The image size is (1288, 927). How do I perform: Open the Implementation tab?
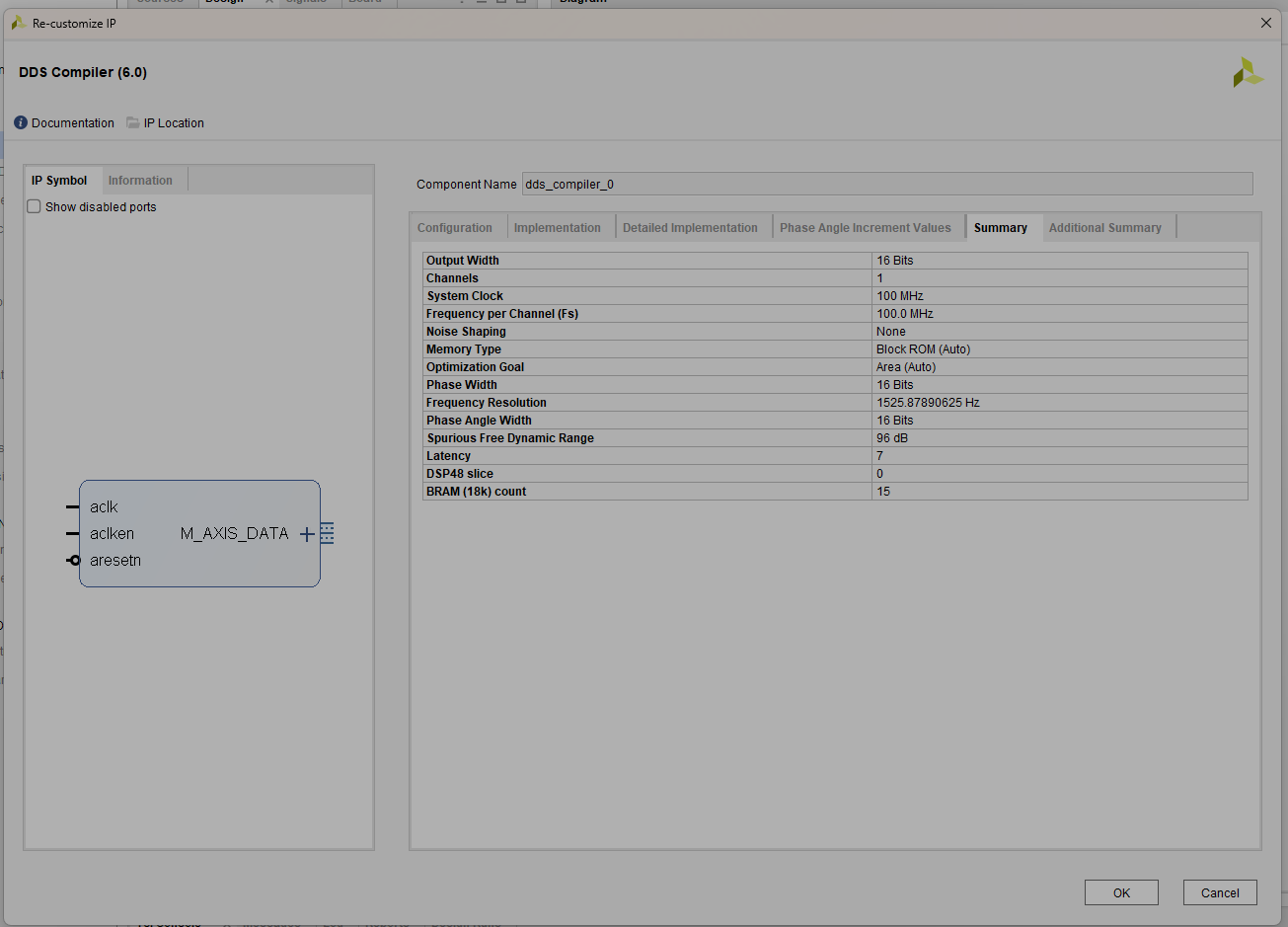tap(558, 228)
